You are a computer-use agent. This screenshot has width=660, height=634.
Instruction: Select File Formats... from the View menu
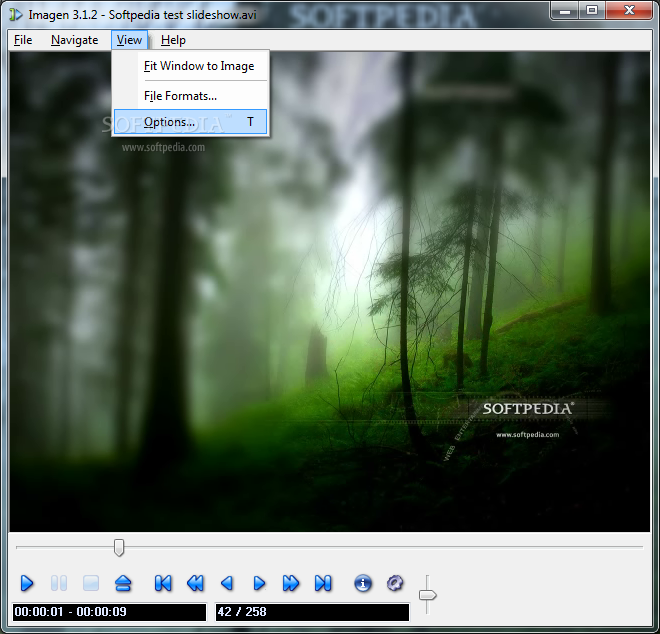coord(191,96)
